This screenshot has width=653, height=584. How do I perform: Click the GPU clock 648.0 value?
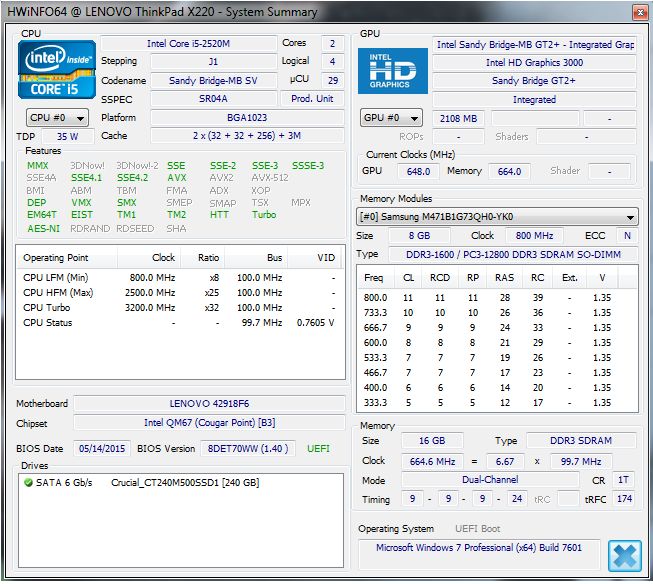coord(418,171)
